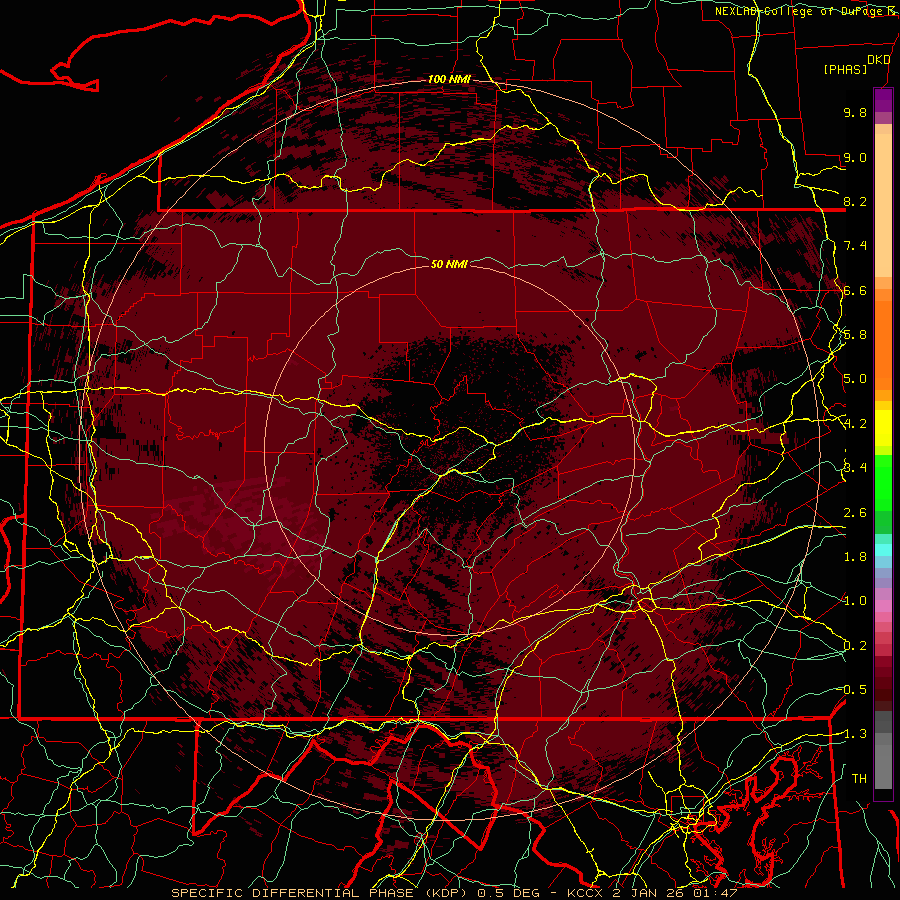900x900 pixels.
Task: Pick the cyan color bar segment
Action: pos(883,549)
